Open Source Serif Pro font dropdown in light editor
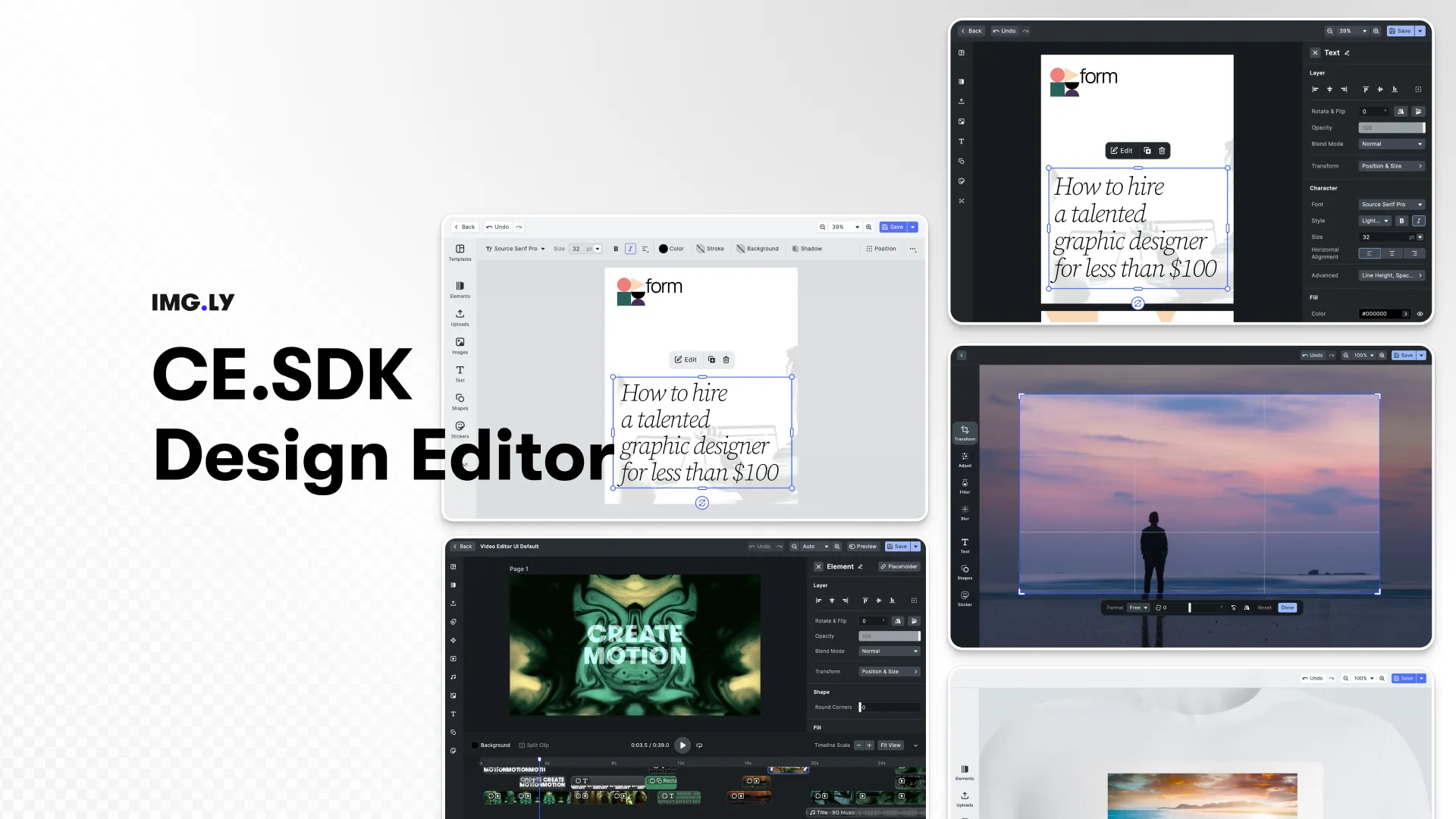1456x819 pixels. tap(516, 249)
